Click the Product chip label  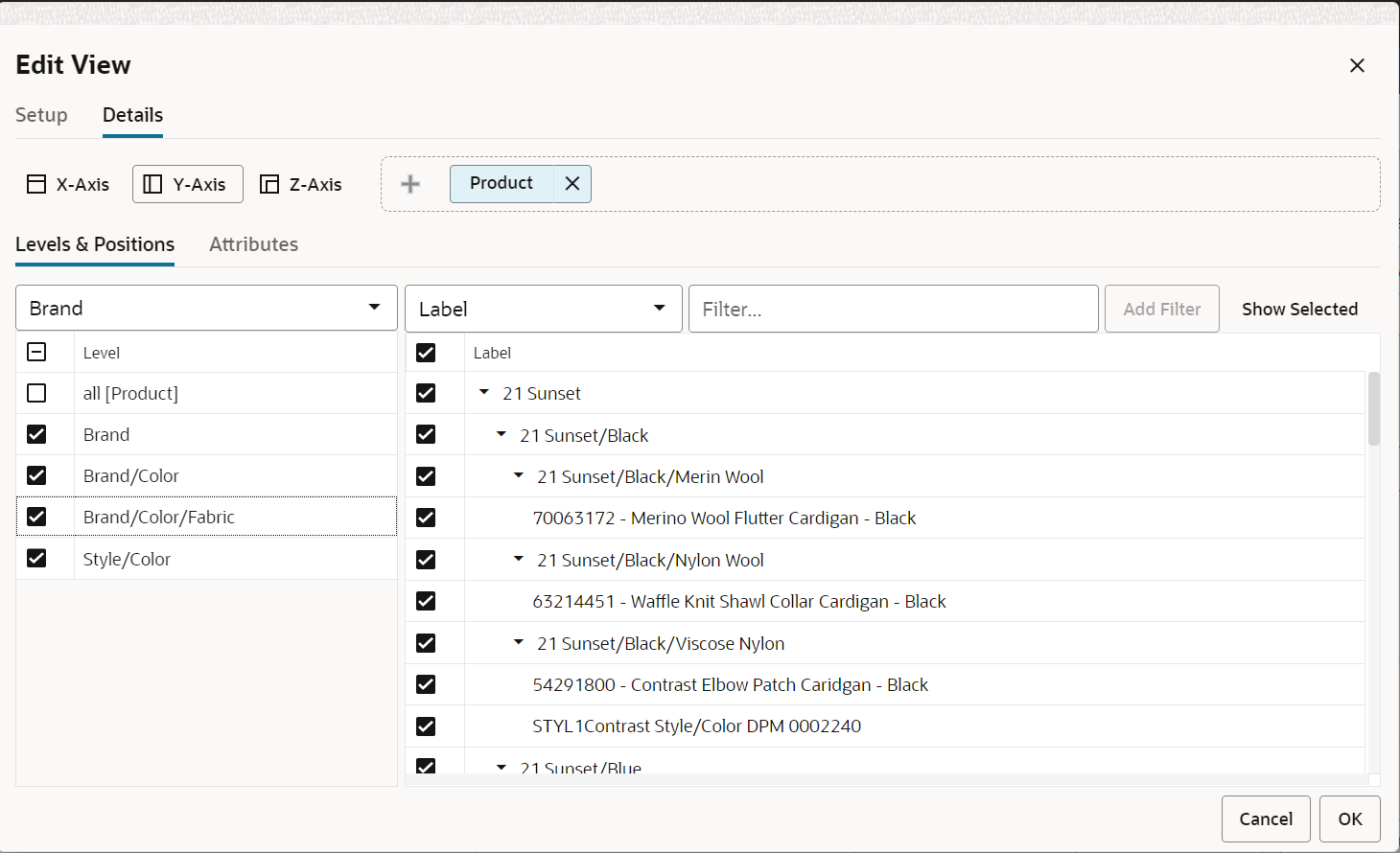[502, 183]
